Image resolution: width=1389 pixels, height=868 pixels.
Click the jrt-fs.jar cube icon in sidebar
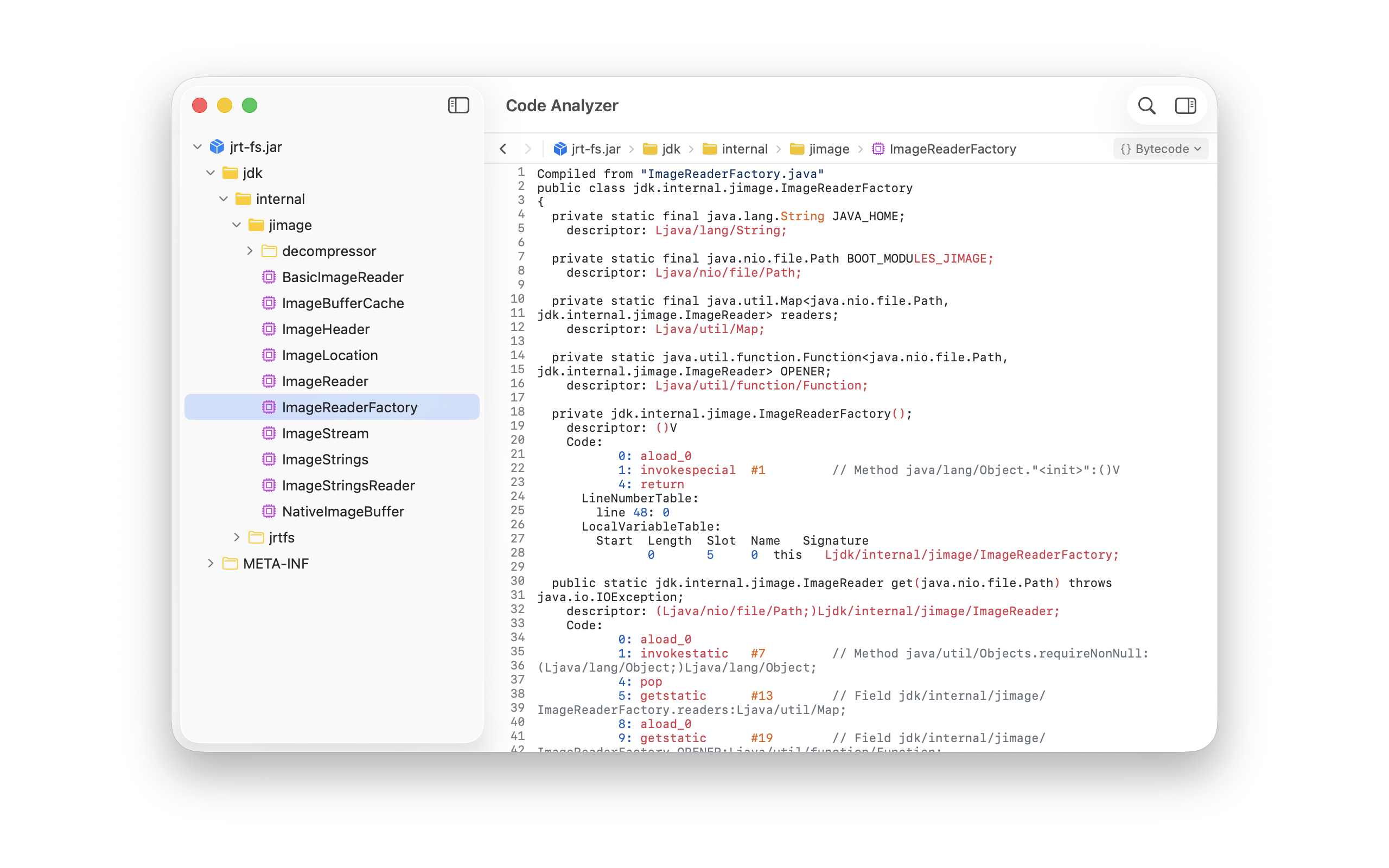coord(217,147)
